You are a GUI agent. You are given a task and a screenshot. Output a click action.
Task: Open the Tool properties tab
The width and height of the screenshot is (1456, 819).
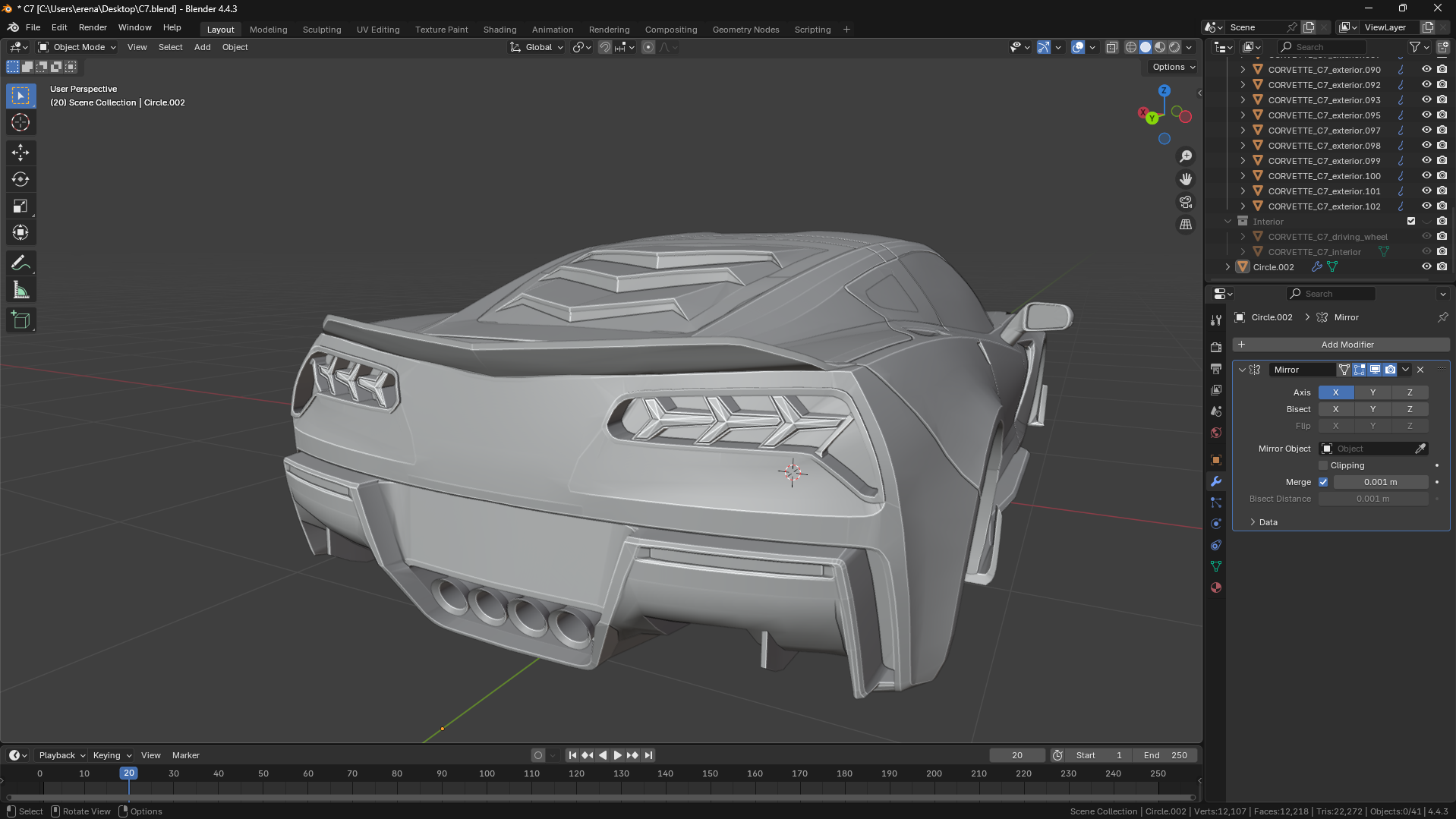point(1216,320)
